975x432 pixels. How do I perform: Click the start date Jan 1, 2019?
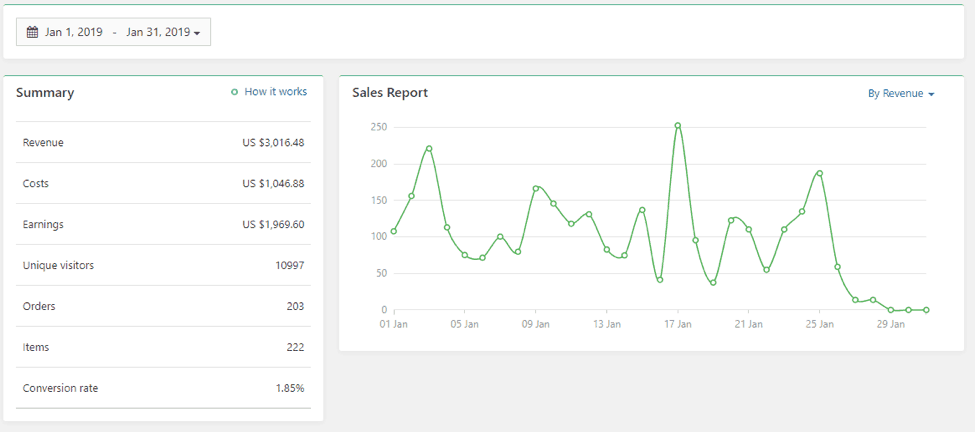[74, 33]
